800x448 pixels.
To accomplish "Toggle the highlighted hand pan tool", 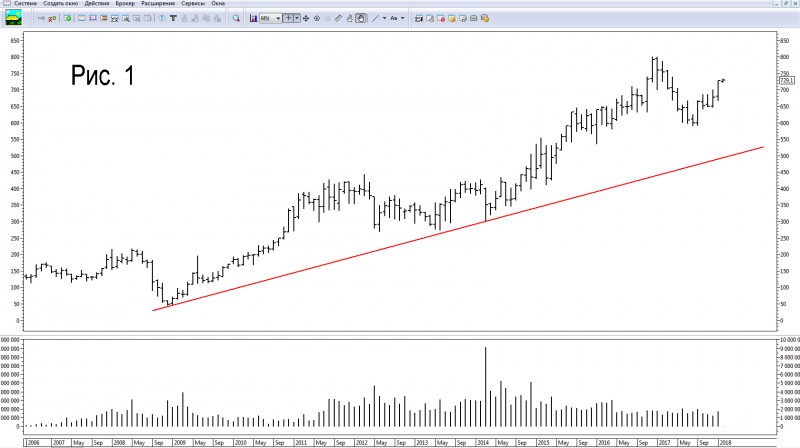I will point(361,18).
